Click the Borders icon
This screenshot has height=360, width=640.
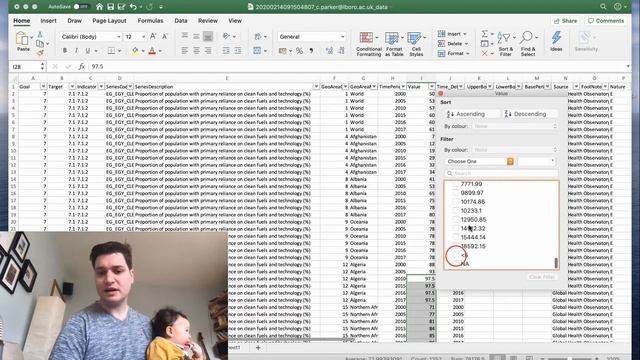(111, 51)
